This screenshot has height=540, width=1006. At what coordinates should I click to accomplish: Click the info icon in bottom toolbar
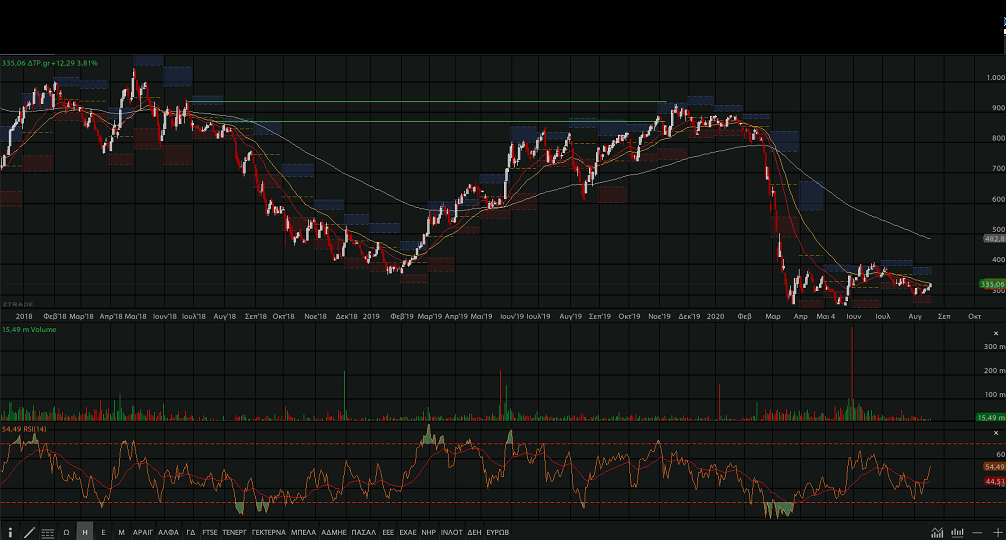coord(11,532)
